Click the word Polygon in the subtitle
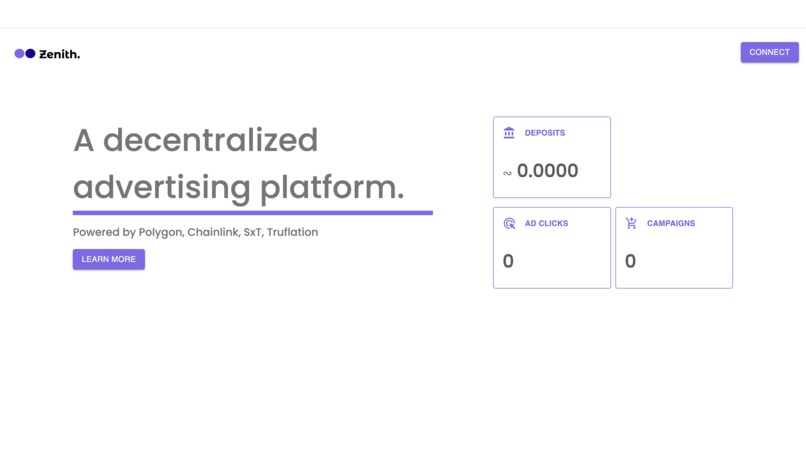The height and width of the screenshot is (460, 806). (x=160, y=232)
